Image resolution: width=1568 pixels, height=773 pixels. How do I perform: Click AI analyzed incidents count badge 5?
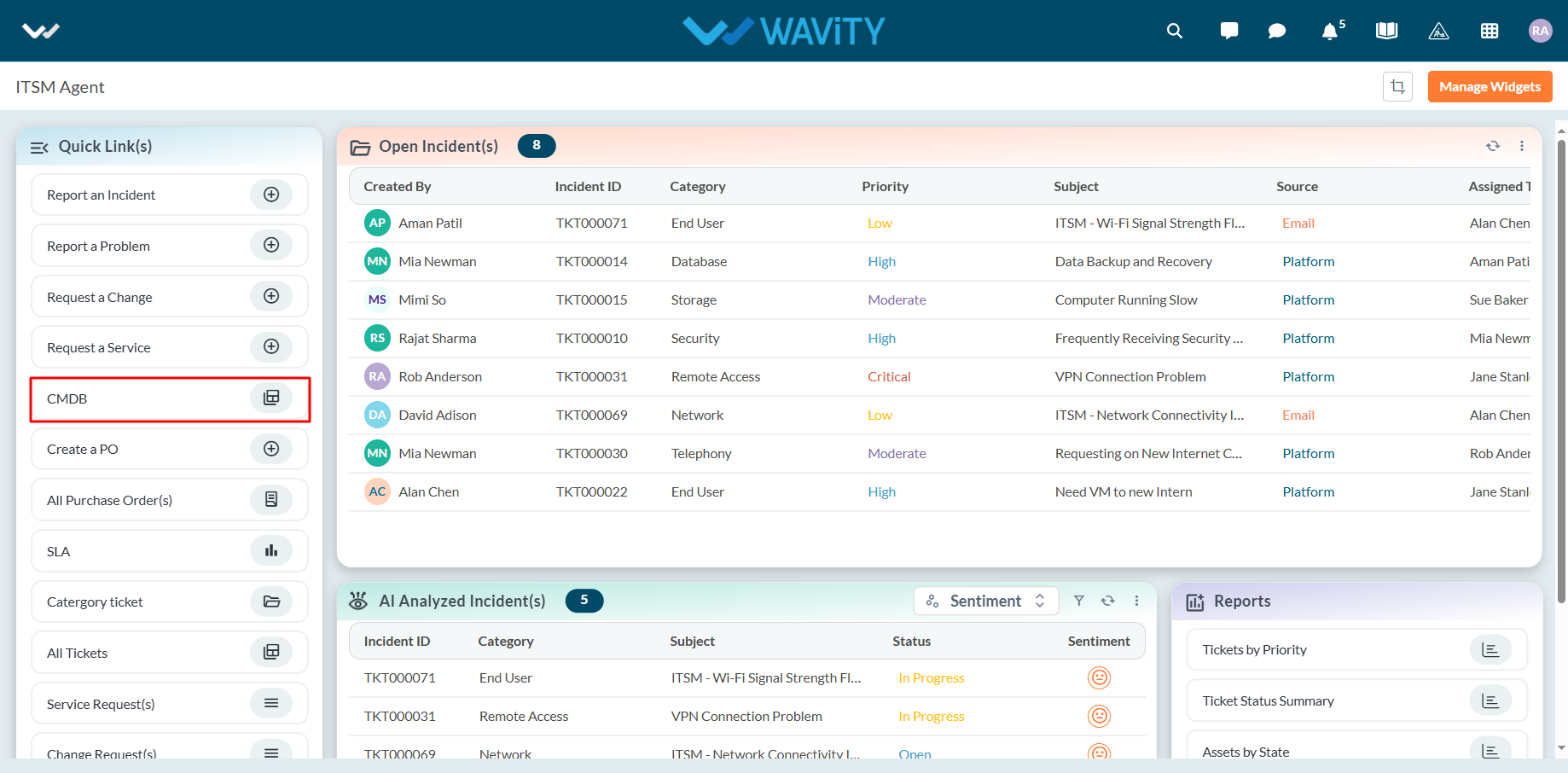click(x=584, y=601)
